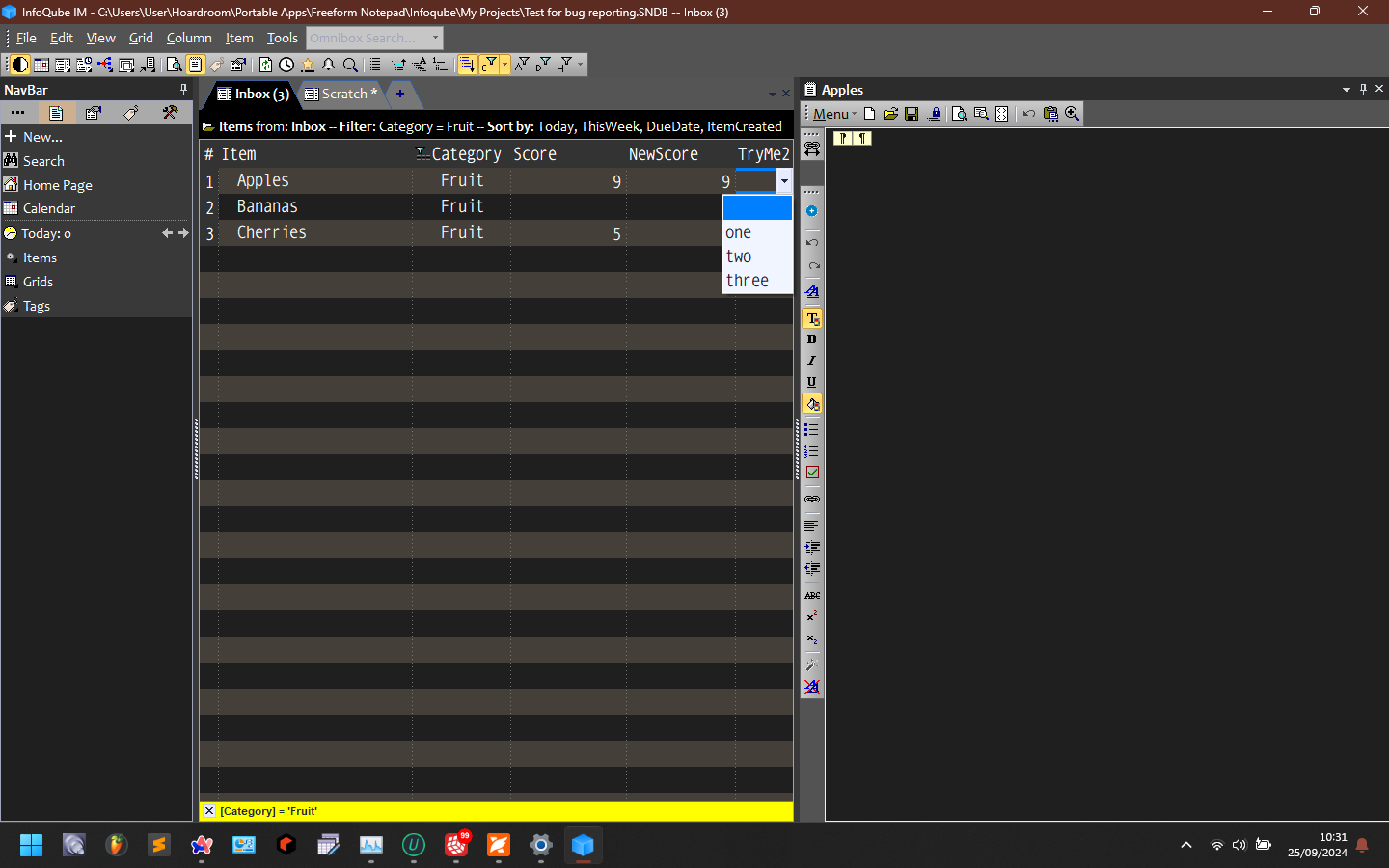Toggle the column filter C funnel button
Screen dimensions: 1389x868
(x=489, y=65)
